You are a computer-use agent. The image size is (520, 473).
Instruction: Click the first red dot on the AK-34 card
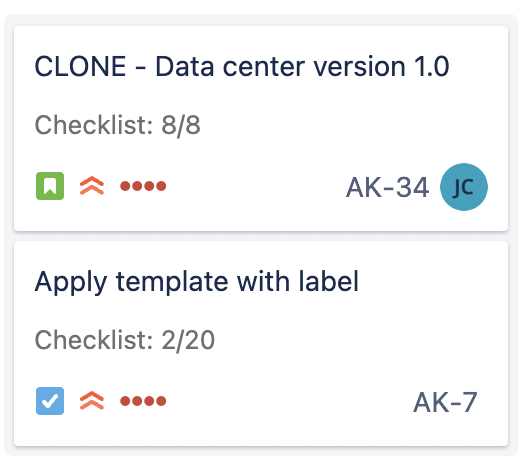click(x=125, y=186)
